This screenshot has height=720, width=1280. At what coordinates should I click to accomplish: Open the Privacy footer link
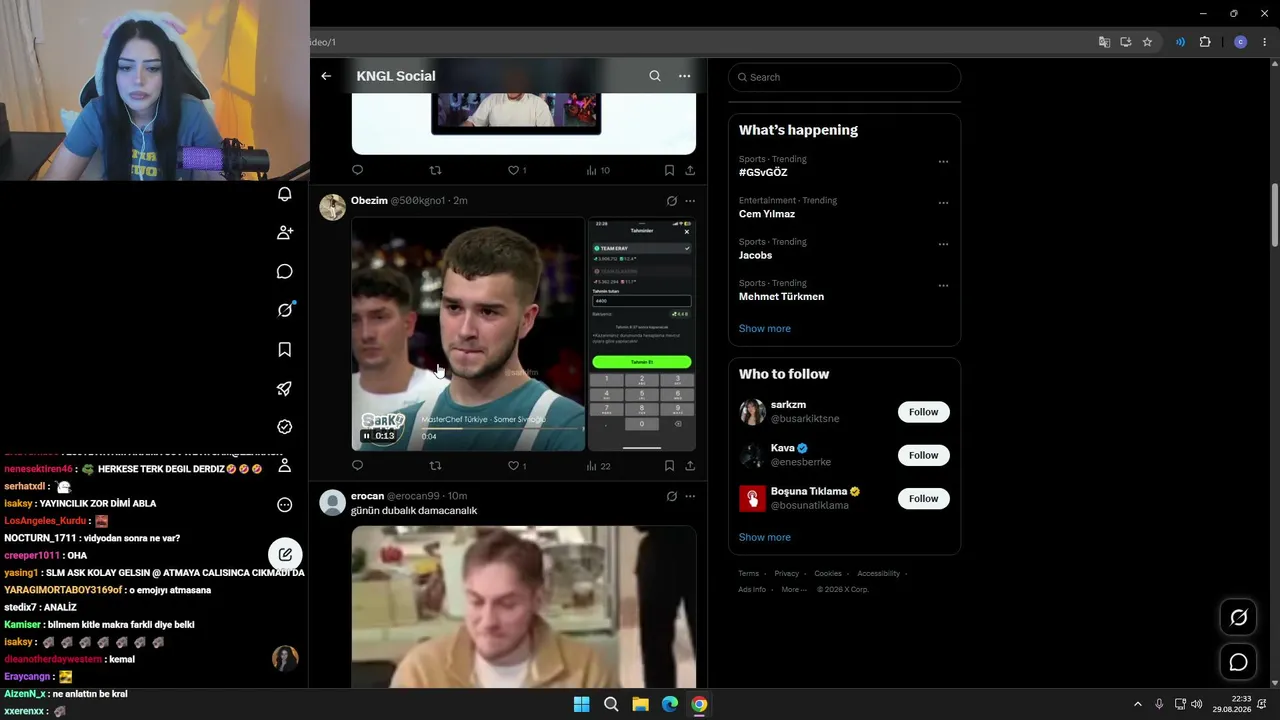click(787, 574)
